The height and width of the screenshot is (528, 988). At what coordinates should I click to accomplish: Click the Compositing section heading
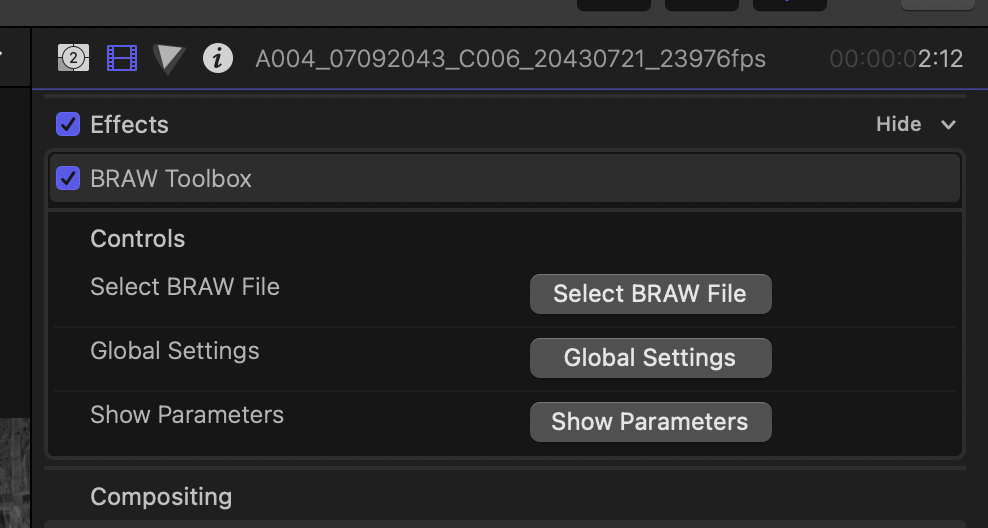click(x=161, y=497)
